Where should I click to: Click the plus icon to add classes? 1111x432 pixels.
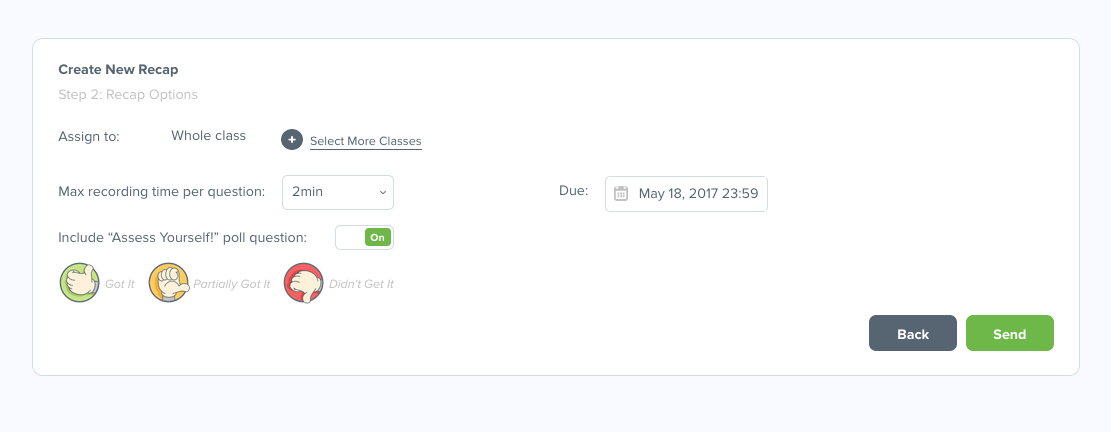coord(291,140)
